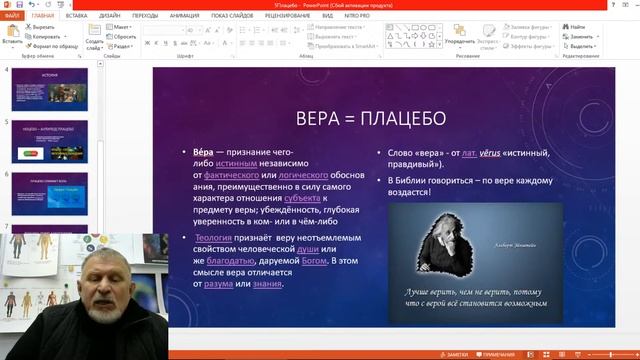
Task: Open the Аа change case dropdown
Action: [x=208, y=43]
